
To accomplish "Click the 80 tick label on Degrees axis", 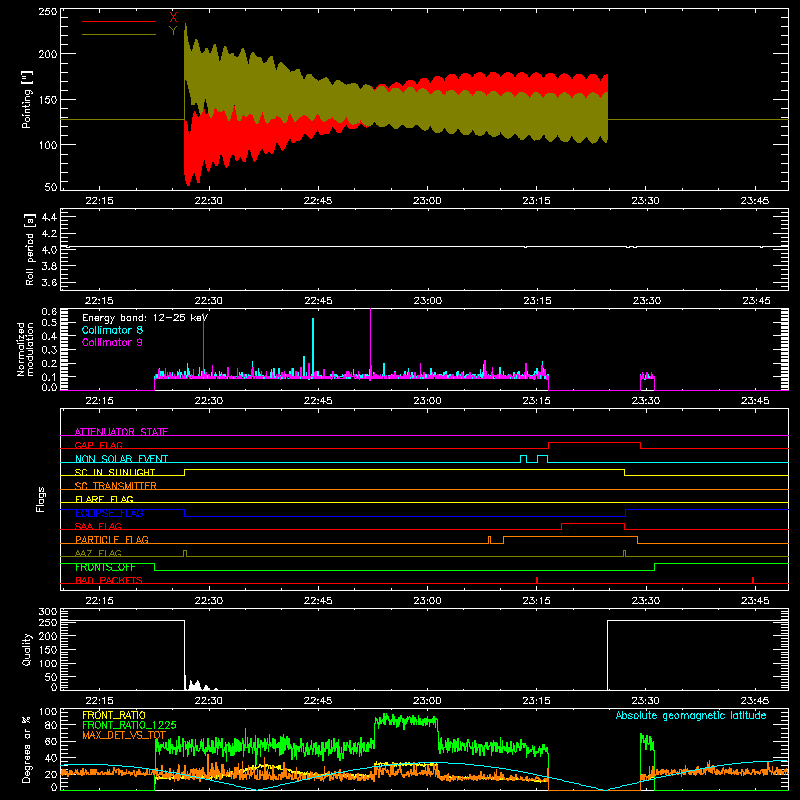I will (x=51, y=725).
